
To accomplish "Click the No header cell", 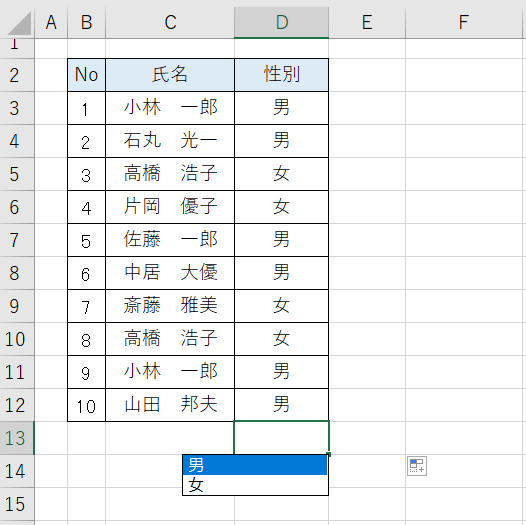I will click(x=87, y=75).
